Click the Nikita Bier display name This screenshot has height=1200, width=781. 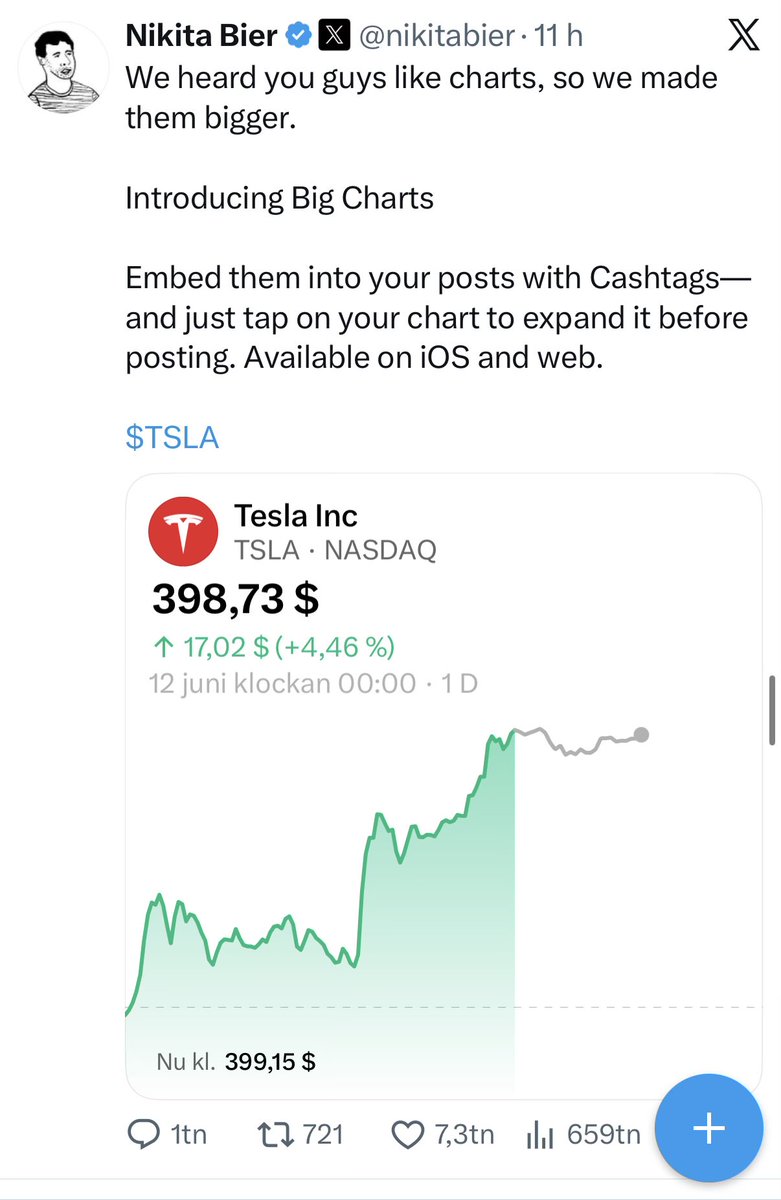[202, 37]
